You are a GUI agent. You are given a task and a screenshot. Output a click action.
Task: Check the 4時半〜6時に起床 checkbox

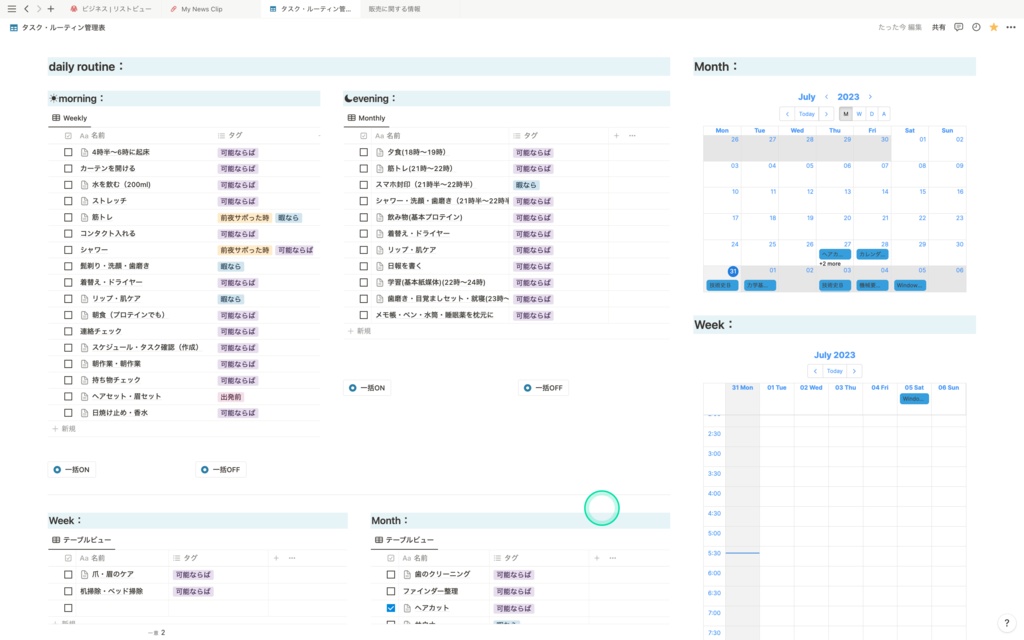pyautogui.click(x=68, y=152)
